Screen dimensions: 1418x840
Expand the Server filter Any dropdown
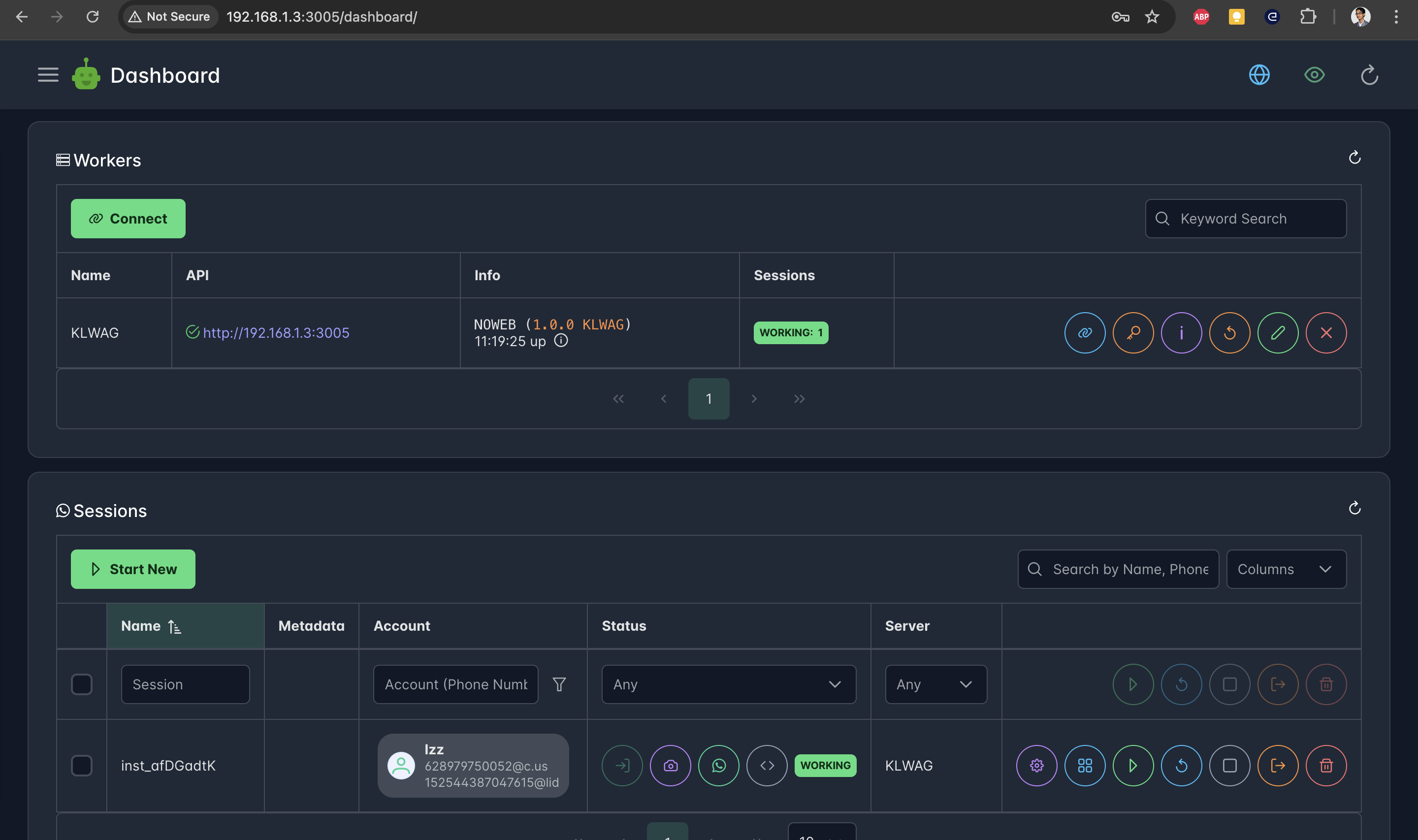point(935,684)
